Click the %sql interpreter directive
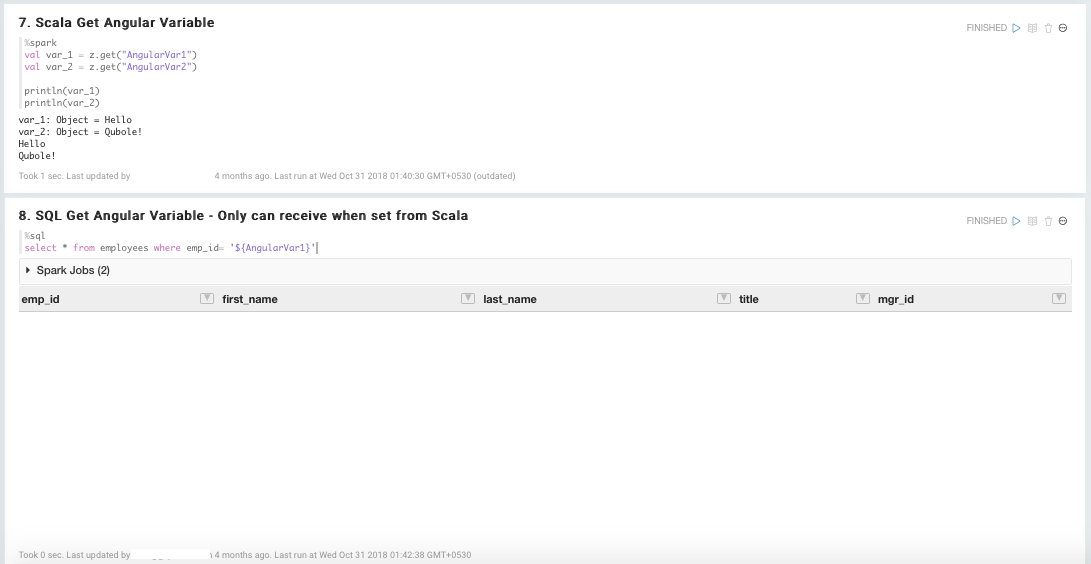The height and width of the screenshot is (564, 1091). (35, 236)
